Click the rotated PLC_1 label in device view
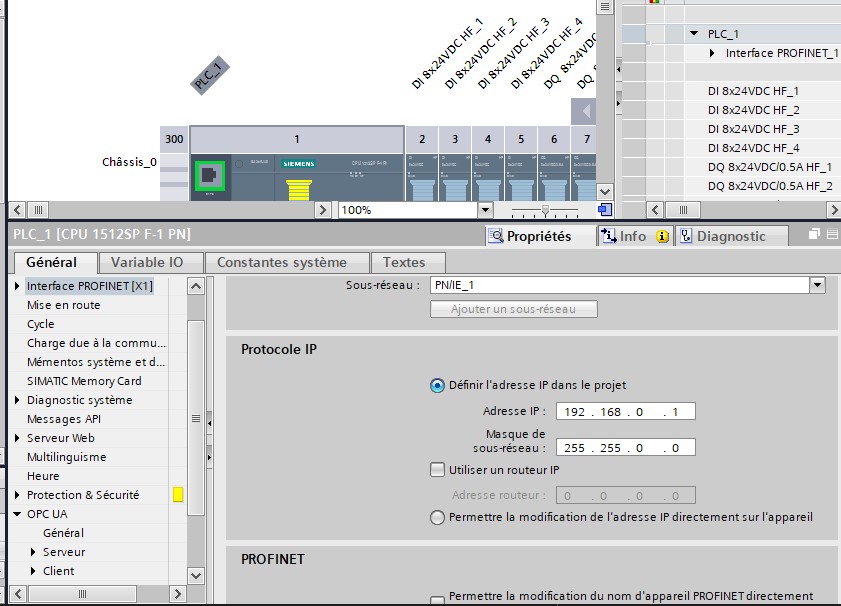 pos(210,75)
